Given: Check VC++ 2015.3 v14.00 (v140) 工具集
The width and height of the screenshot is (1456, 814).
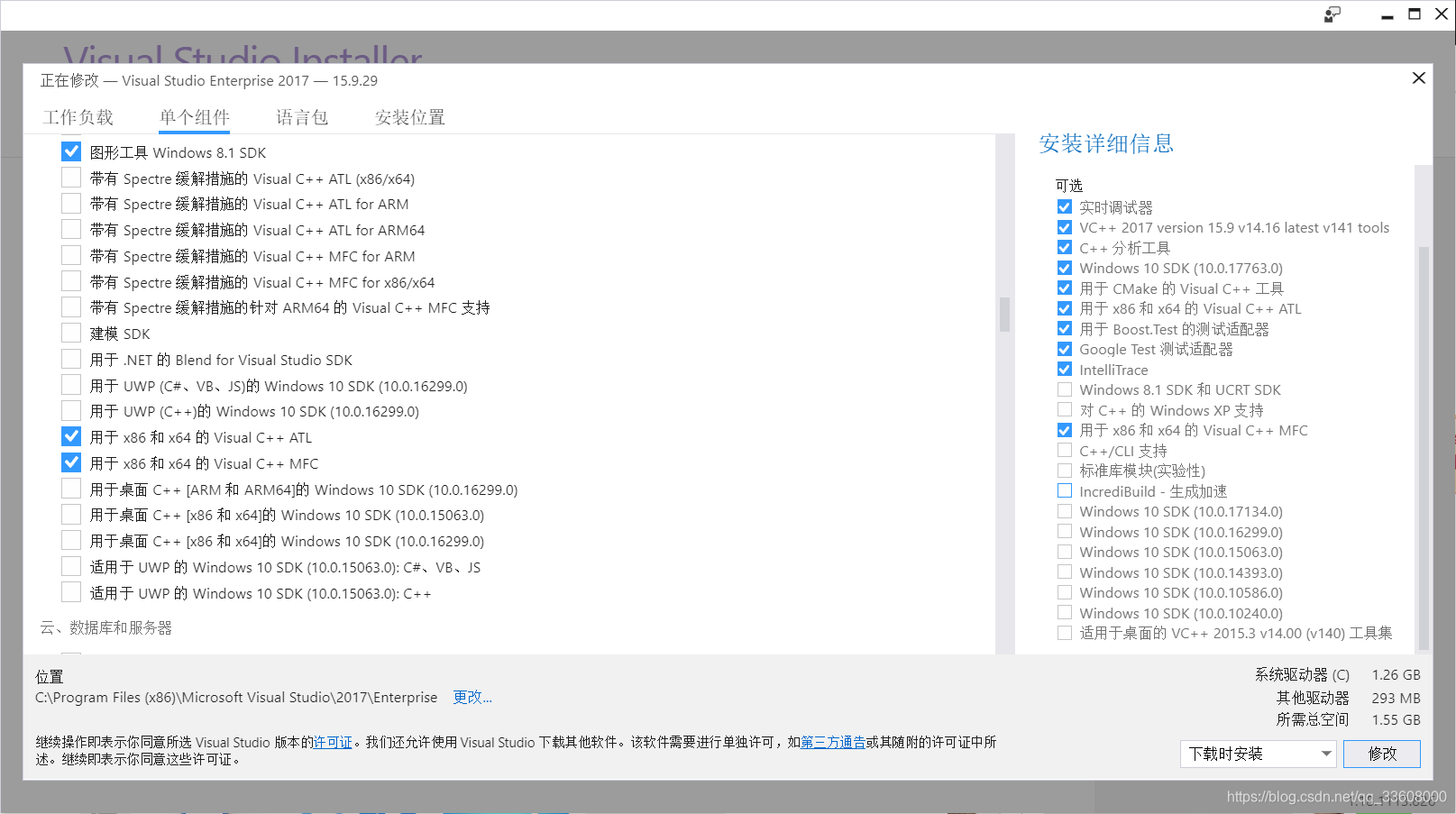Looking at the screenshot, I should coord(1065,633).
